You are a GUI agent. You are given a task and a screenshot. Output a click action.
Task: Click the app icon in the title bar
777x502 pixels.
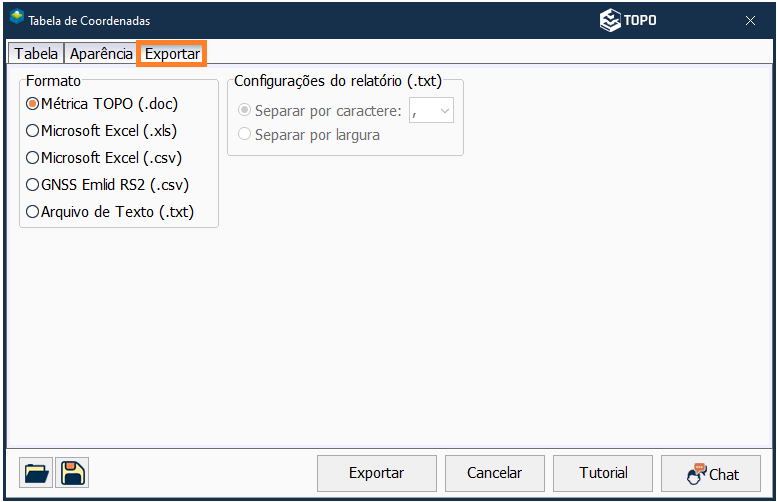pos(16,19)
